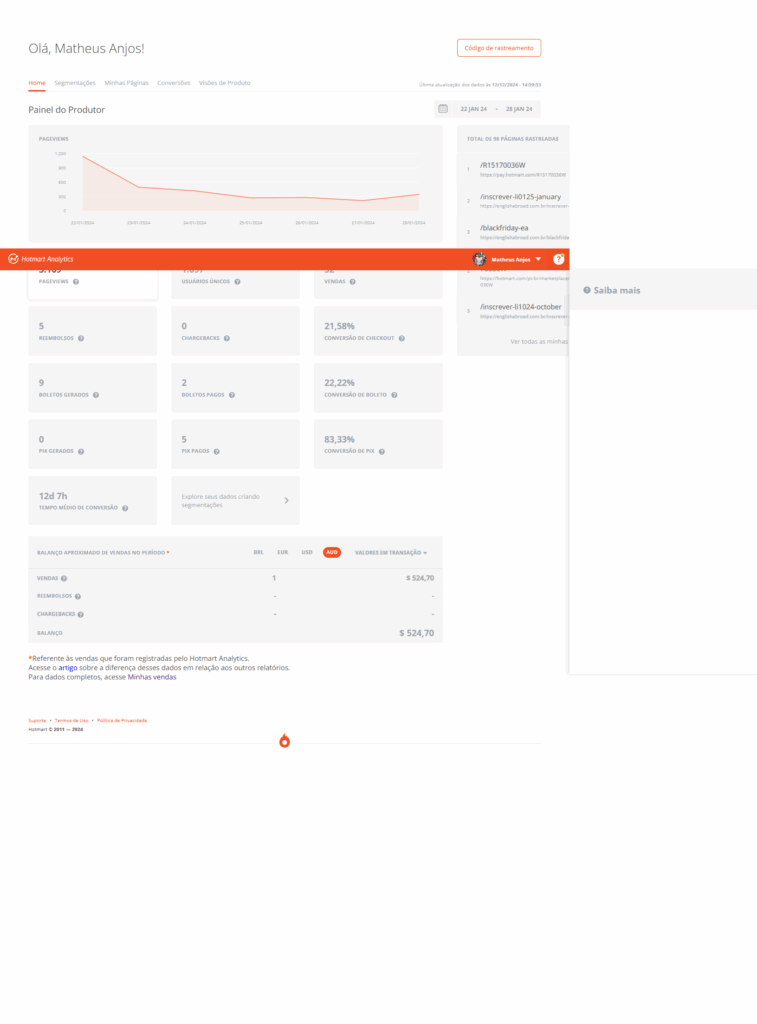The height and width of the screenshot is (1024, 757).
Task: Show help for Chargebacks card
Action: pos(227,338)
